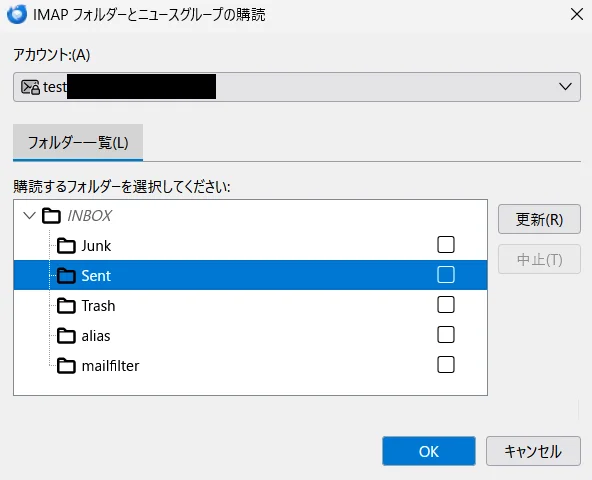Select the Sent folder name
Screen dimensions: 592x480
pyautogui.click(x=96, y=276)
